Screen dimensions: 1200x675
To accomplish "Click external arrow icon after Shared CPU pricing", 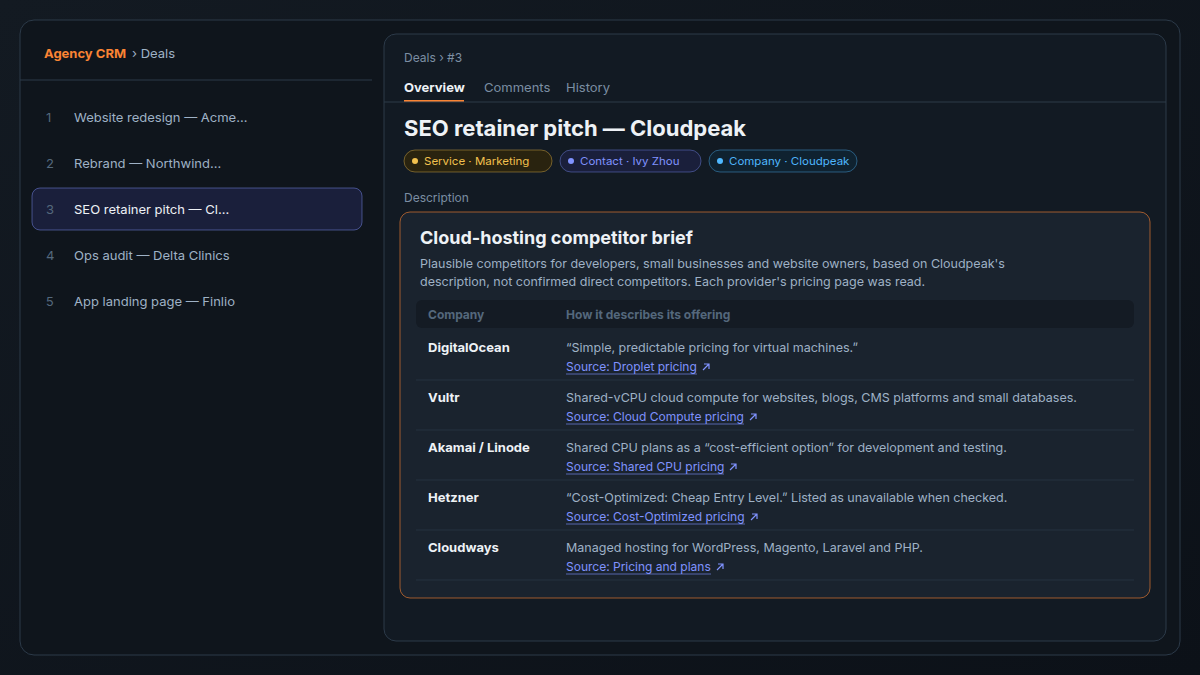I will (x=733, y=467).
